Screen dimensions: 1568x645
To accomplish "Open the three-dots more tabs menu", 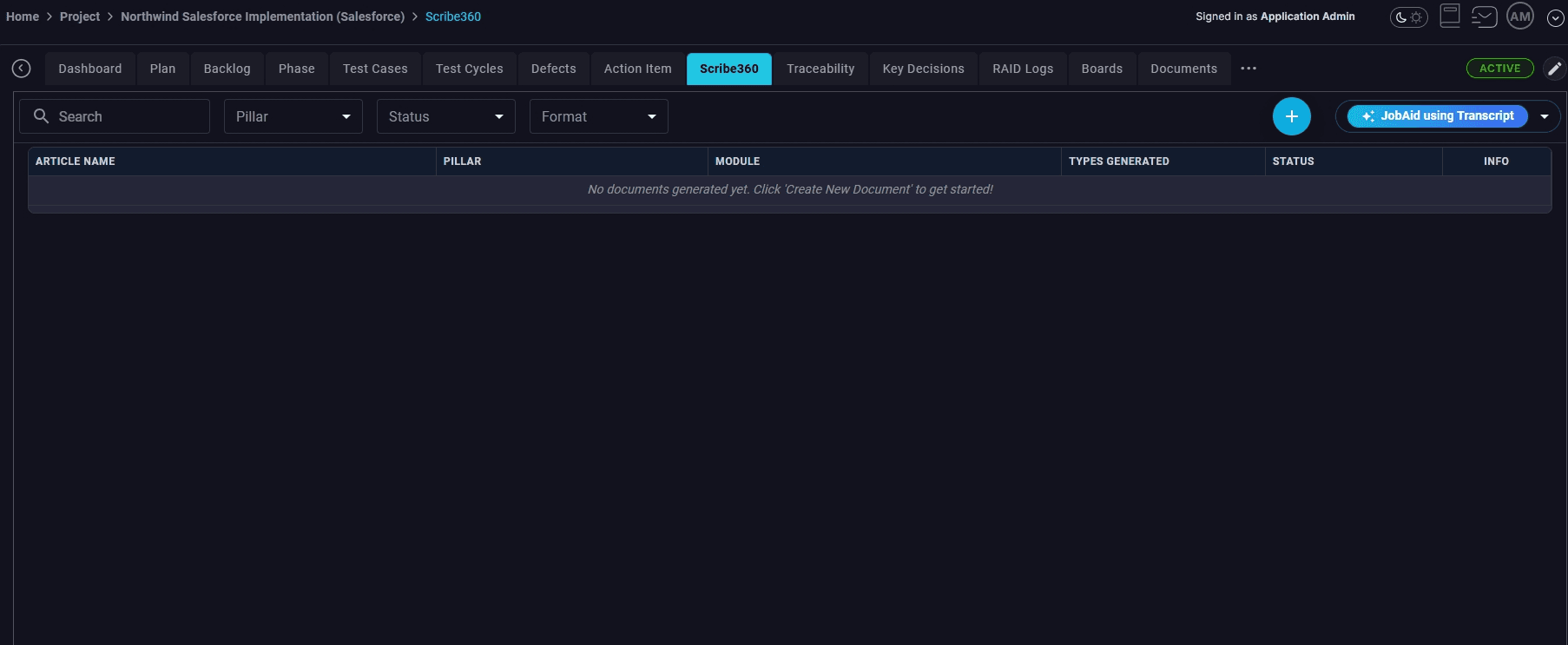I will pos(1248,69).
